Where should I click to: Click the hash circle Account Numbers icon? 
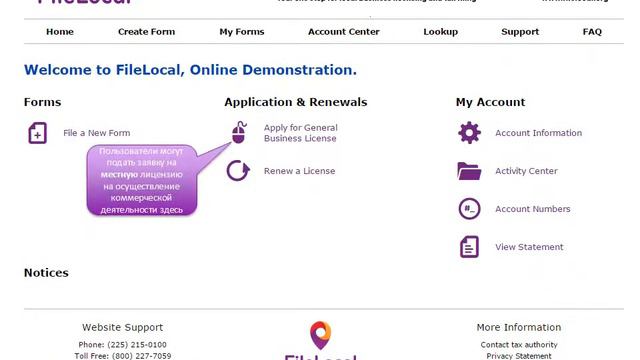tap(469, 209)
